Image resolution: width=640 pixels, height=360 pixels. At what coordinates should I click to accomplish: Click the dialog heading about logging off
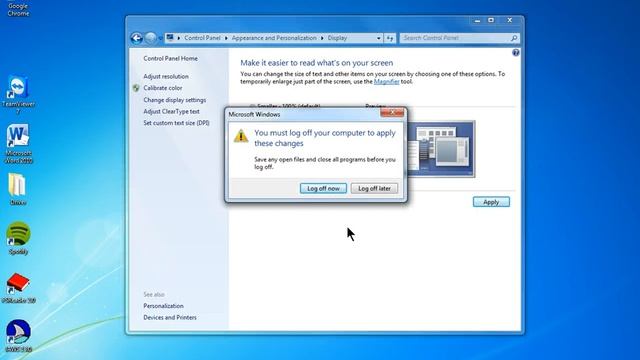point(325,138)
